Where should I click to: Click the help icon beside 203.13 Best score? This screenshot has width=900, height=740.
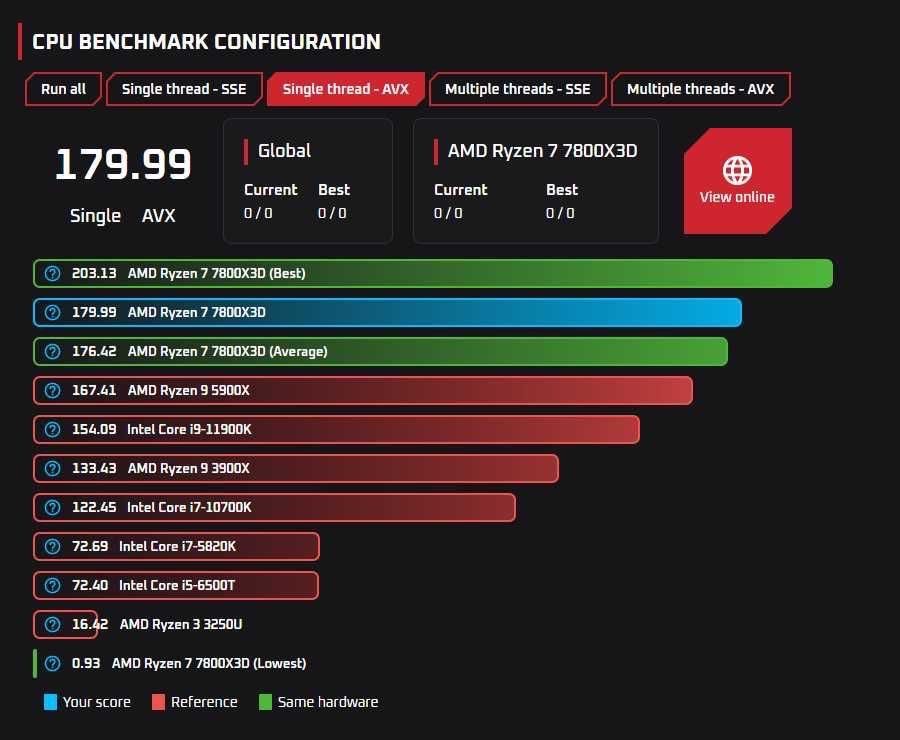pos(52,273)
